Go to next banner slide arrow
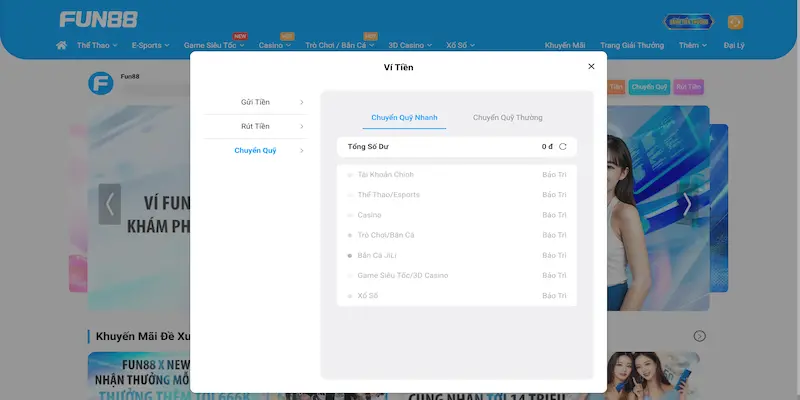 click(686, 204)
